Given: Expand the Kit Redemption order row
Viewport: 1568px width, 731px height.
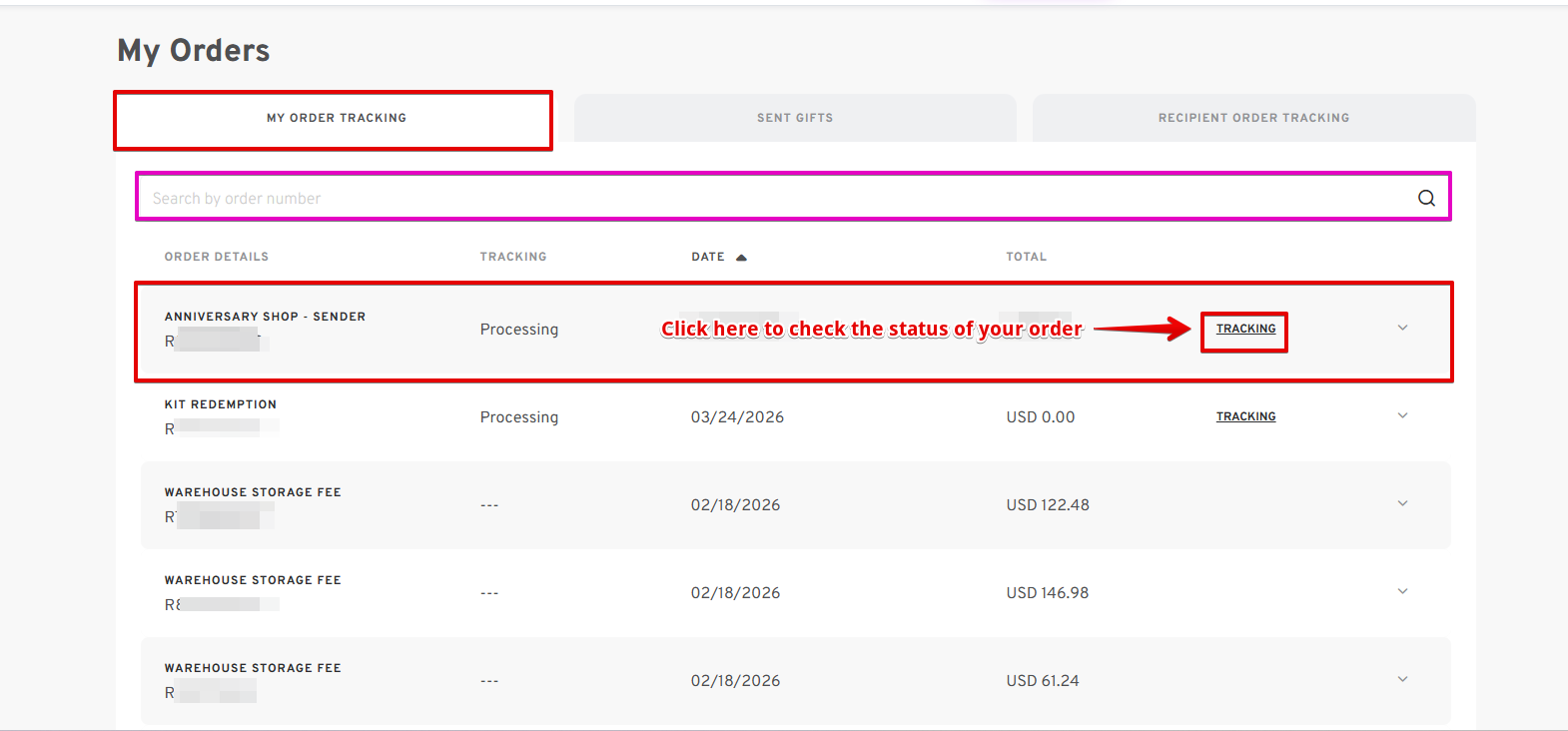Looking at the screenshot, I should click(x=1402, y=415).
